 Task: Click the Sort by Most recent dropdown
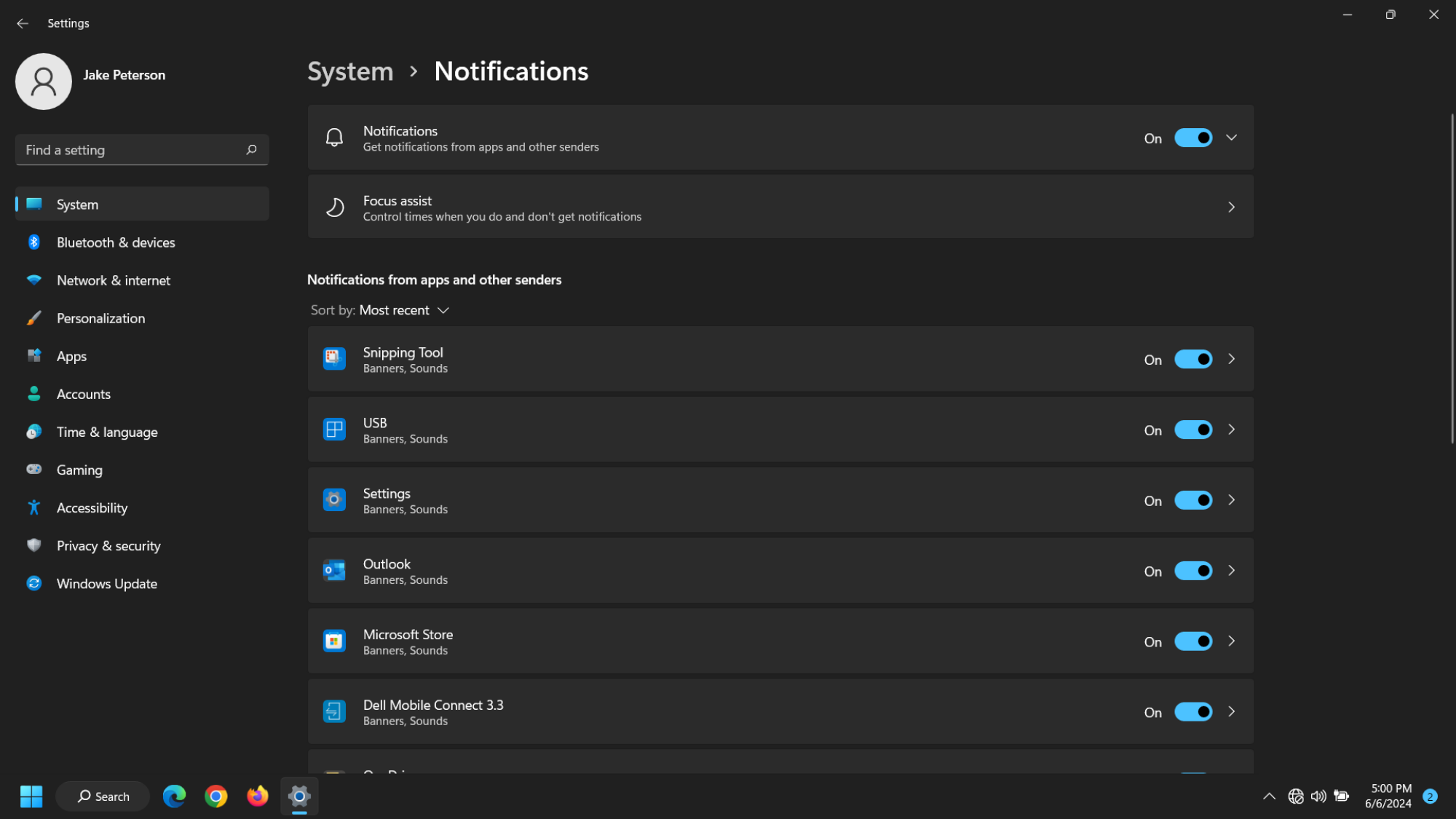click(380, 310)
